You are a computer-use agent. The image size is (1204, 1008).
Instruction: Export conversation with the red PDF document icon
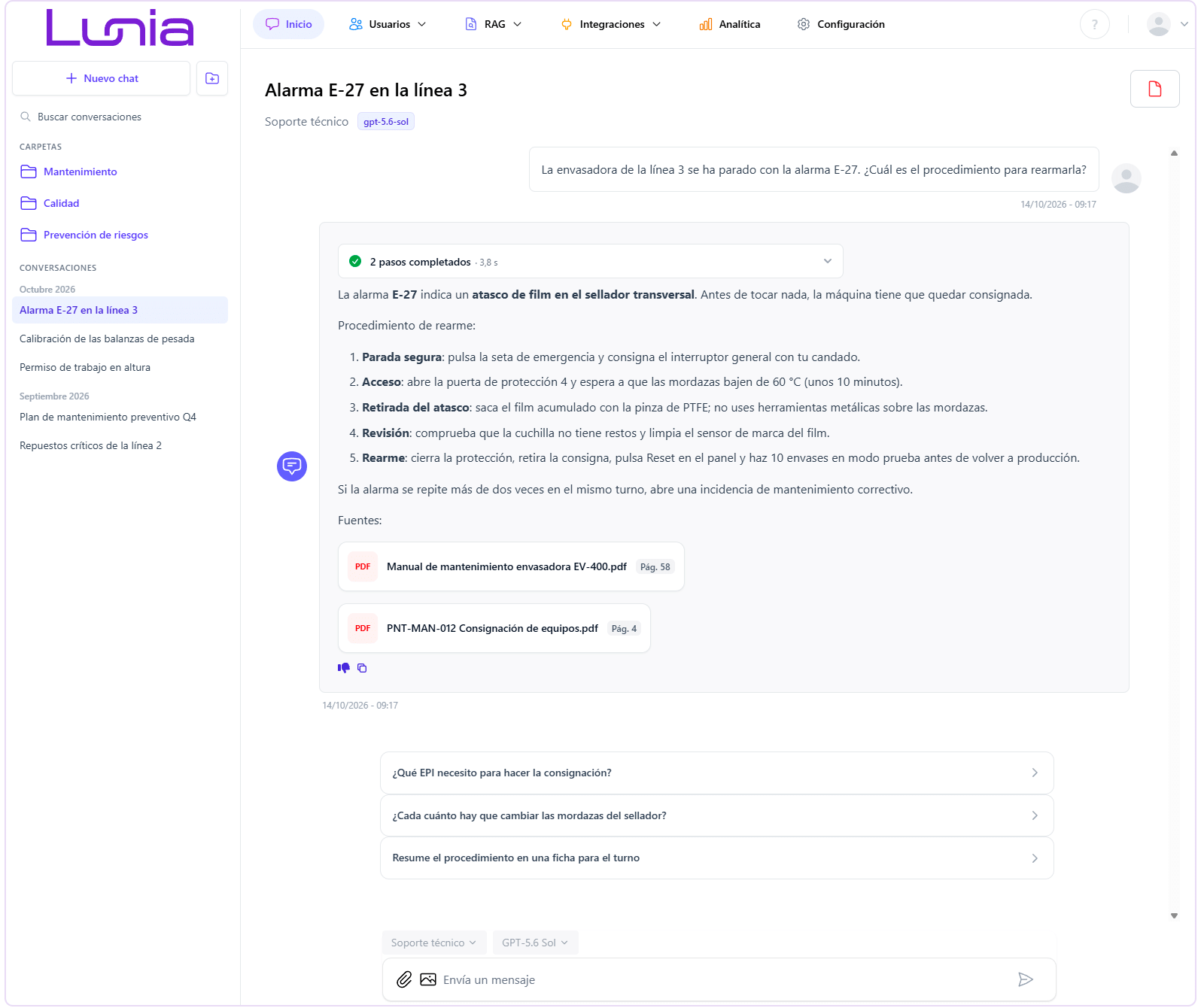pyautogui.click(x=1154, y=89)
